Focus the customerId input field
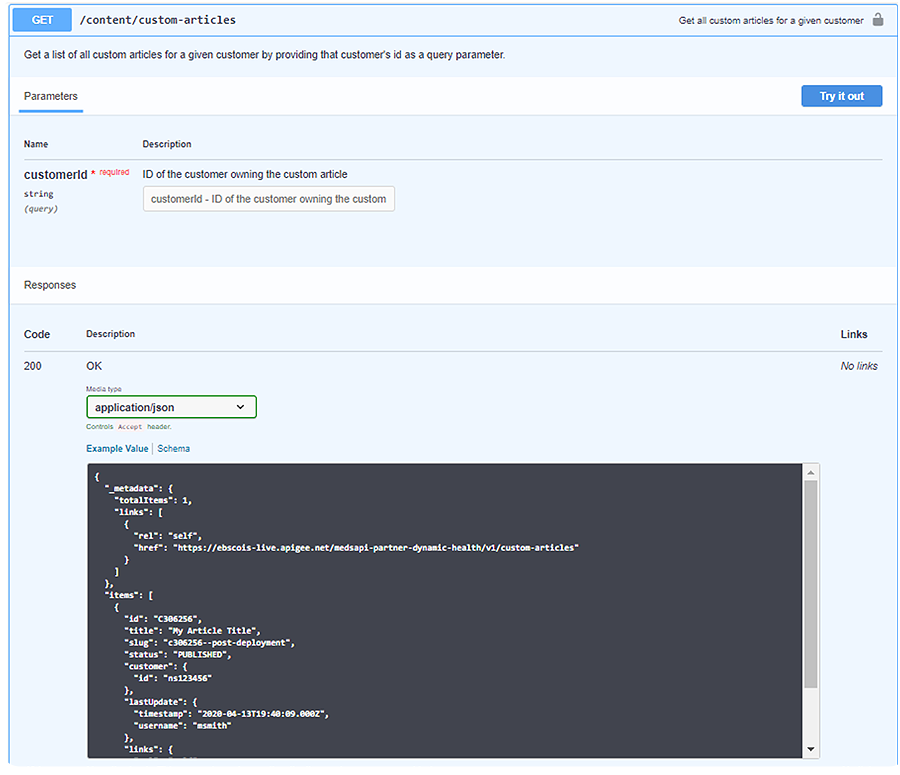900x775 pixels. [269, 199]
